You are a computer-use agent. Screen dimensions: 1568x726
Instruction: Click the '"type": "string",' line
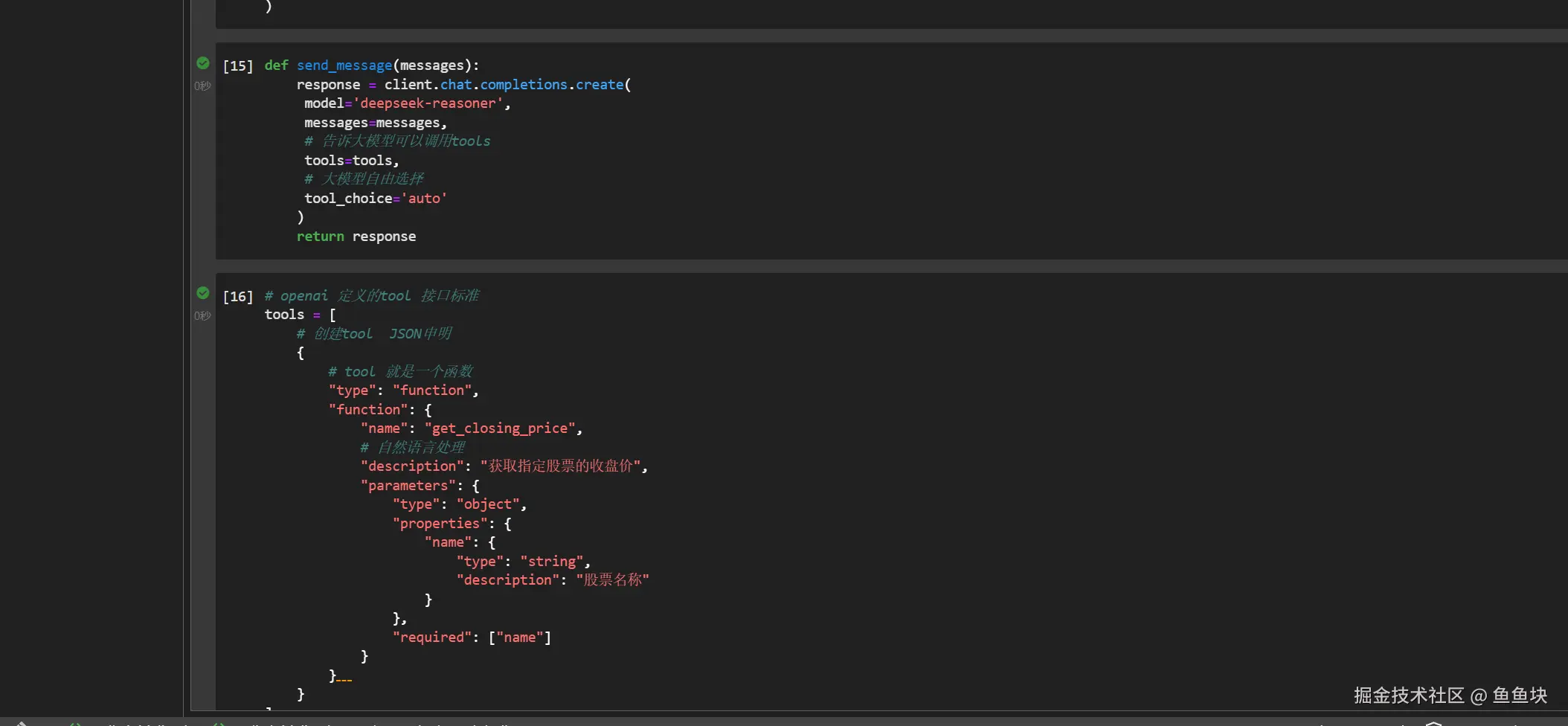click(x=524, y=562)
